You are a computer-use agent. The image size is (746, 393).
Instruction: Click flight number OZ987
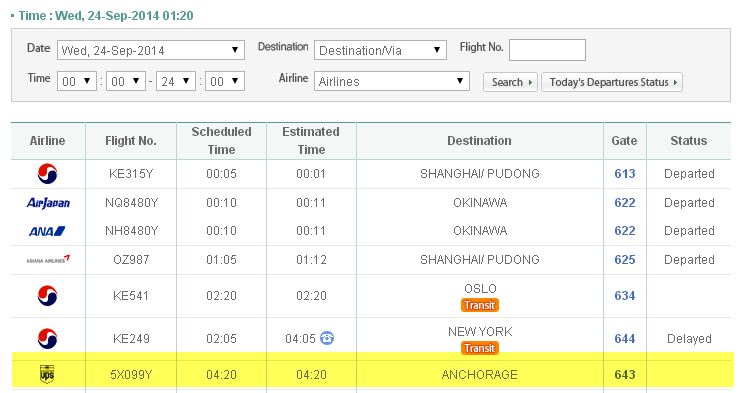(131, 260)
